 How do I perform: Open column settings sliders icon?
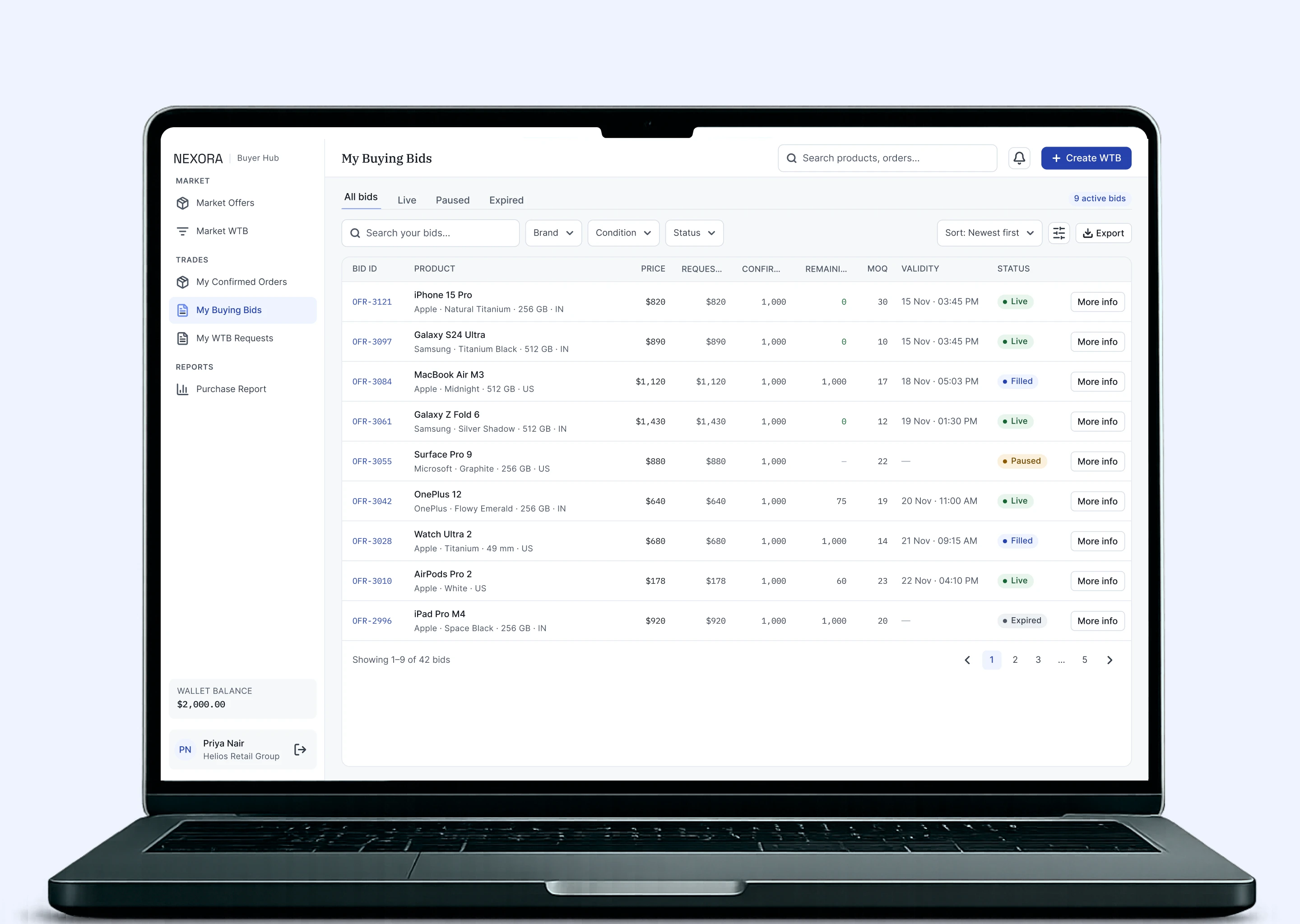[1059, 233]
